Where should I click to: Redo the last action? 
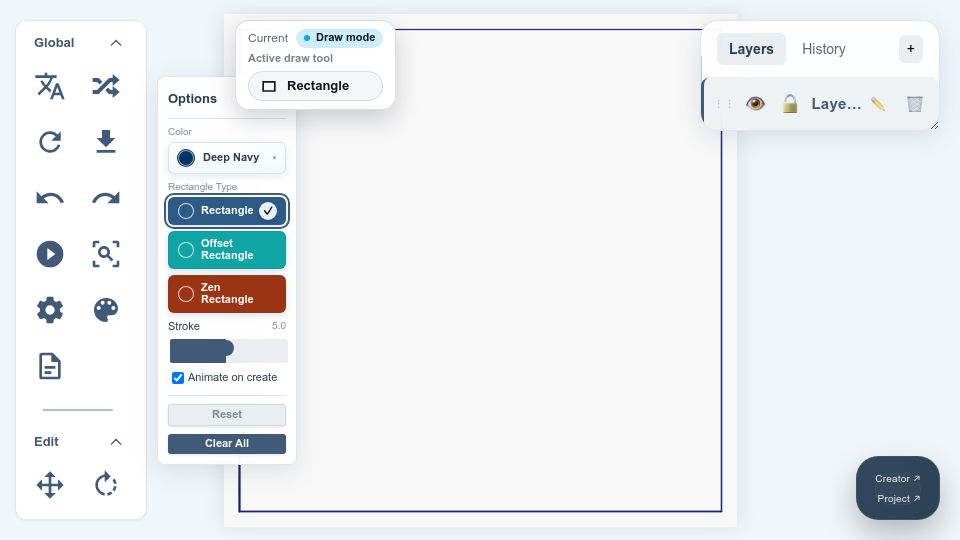106,198
